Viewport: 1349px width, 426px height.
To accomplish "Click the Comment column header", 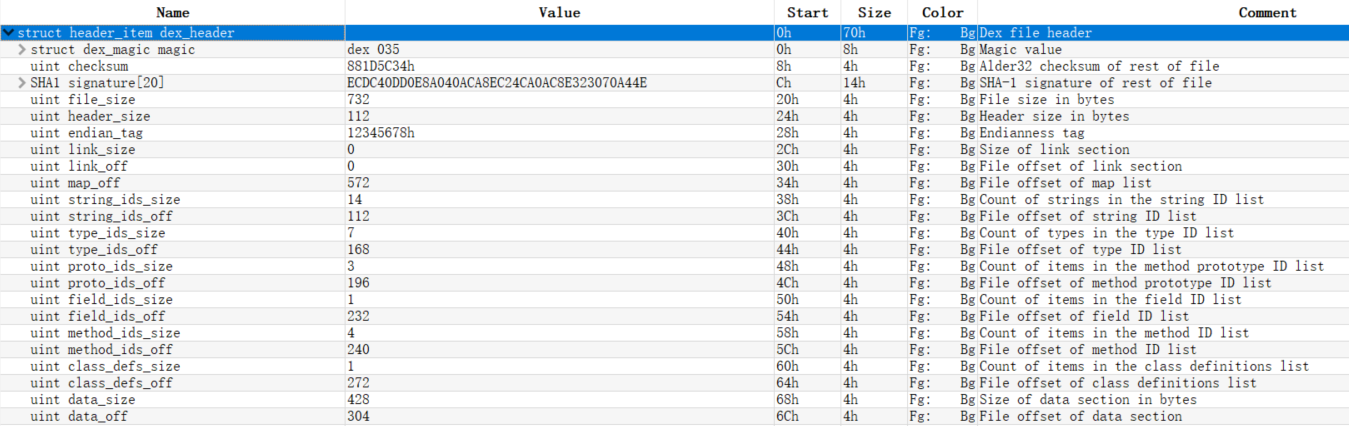I will tap(1267, 13).
